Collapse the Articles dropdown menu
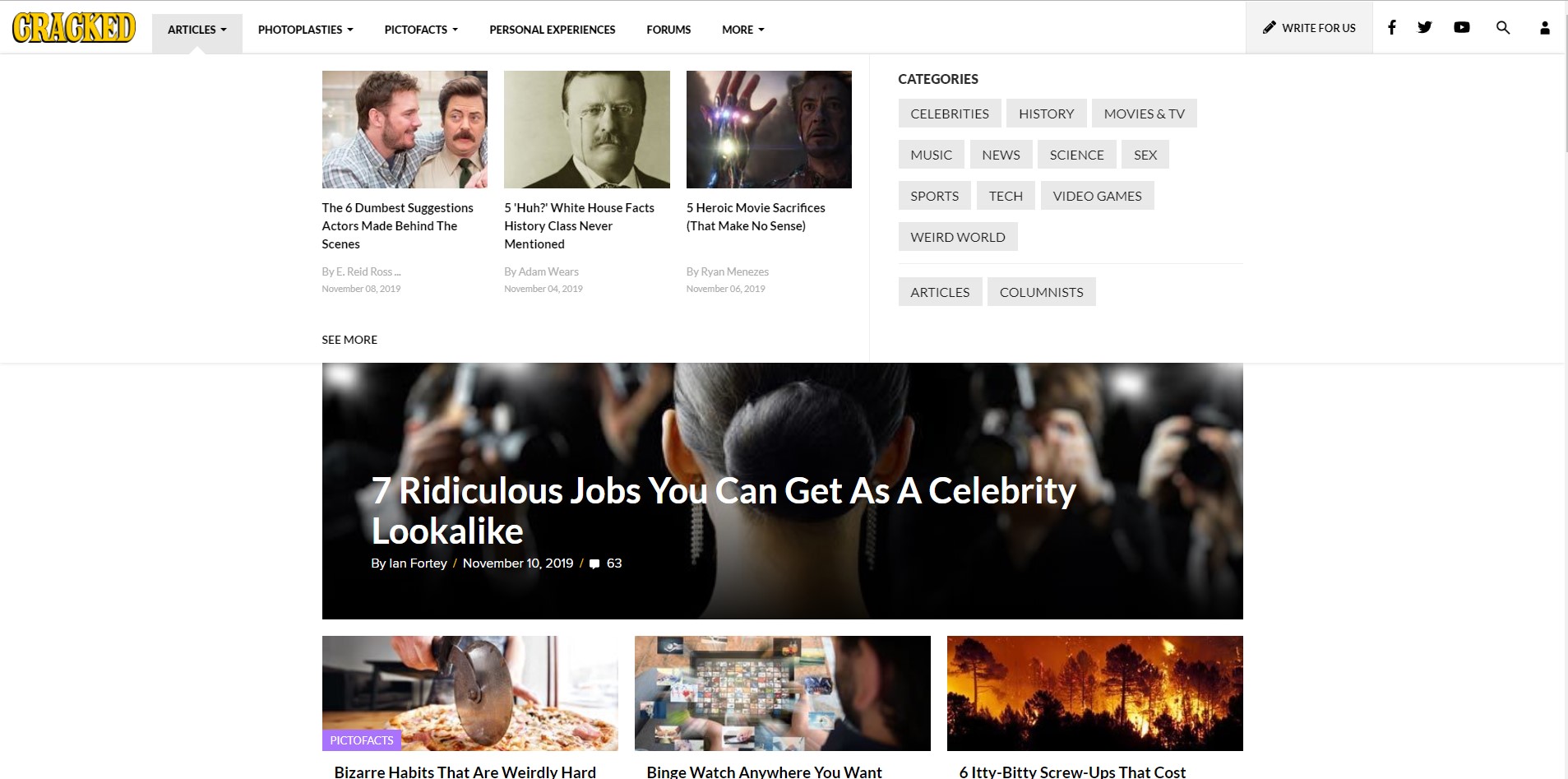The width and height of the screenshot is (1568, 779). tap(197, 30)
